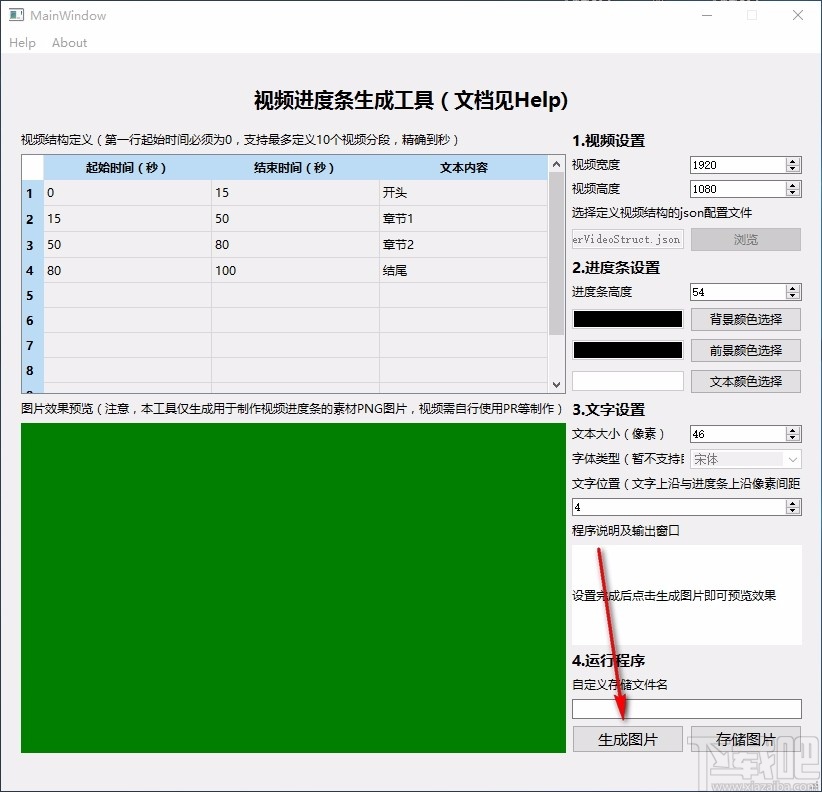
Task: Decrease the 文字位置 value with its down arrow
Action: click(x=793, y=510)
